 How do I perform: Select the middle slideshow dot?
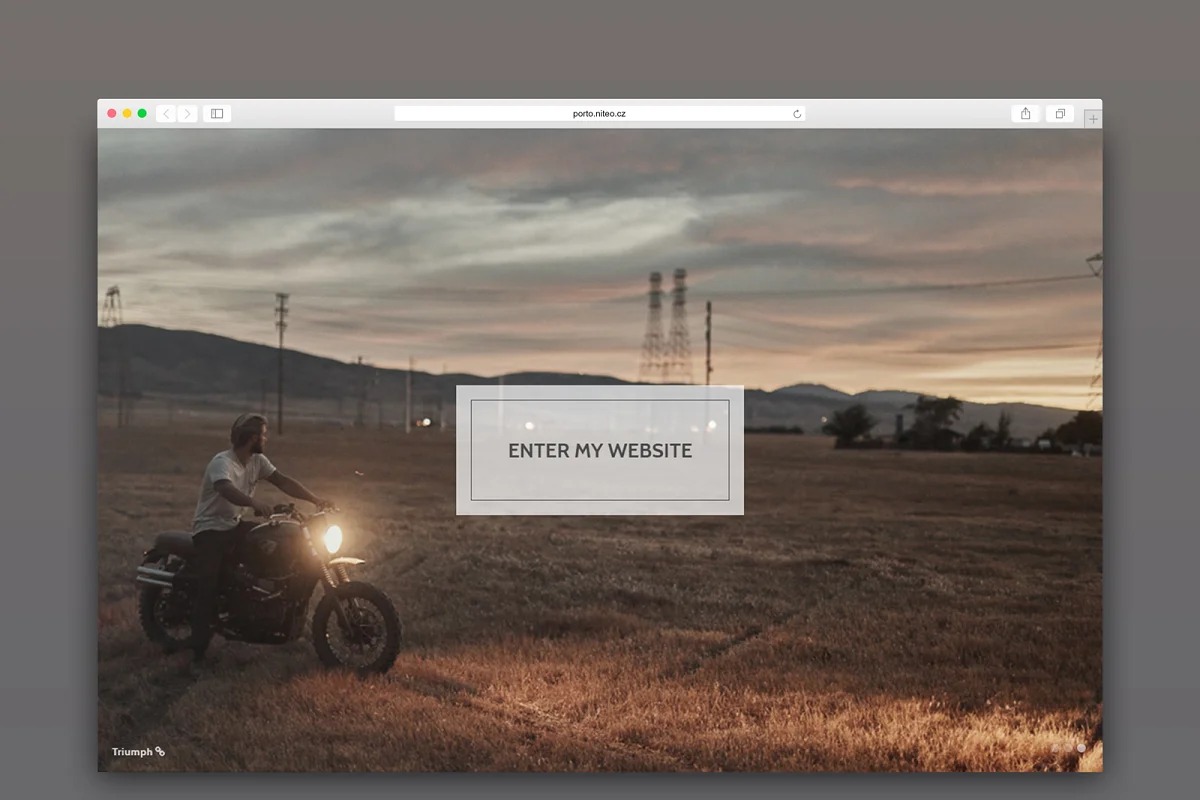1068,748
